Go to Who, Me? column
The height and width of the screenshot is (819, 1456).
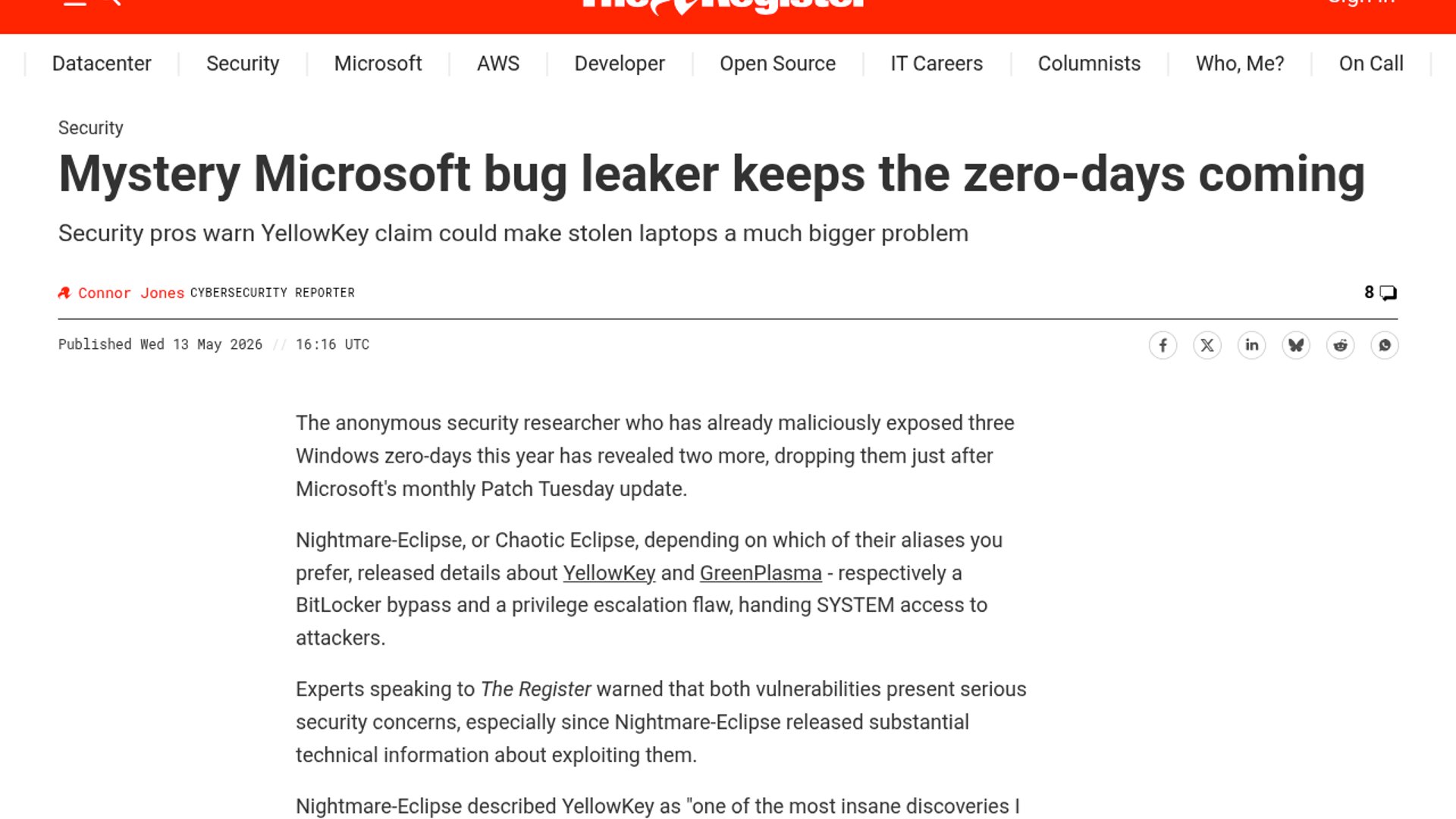pos(1240,64)
